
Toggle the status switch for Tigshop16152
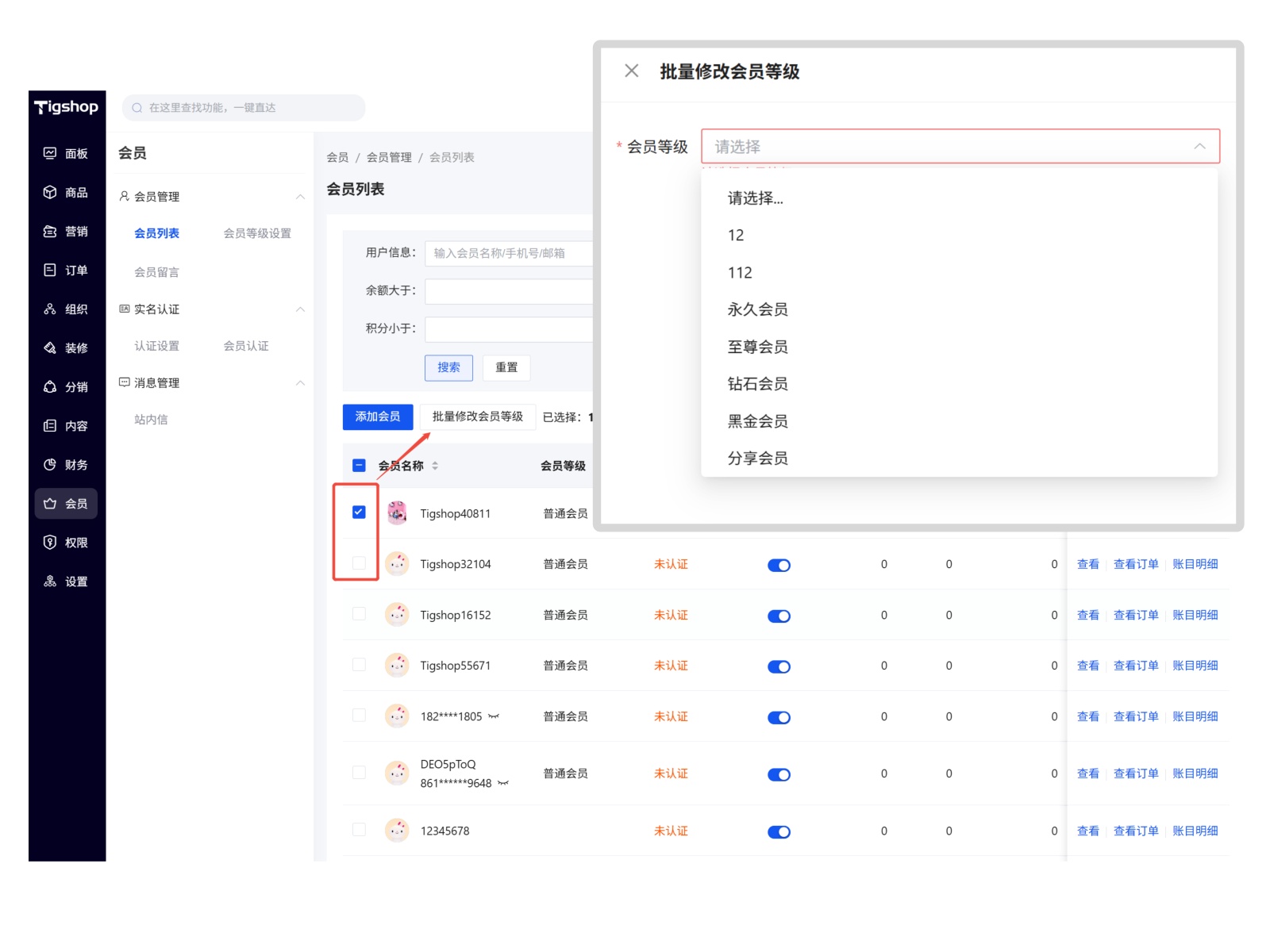tap(779, 616)
